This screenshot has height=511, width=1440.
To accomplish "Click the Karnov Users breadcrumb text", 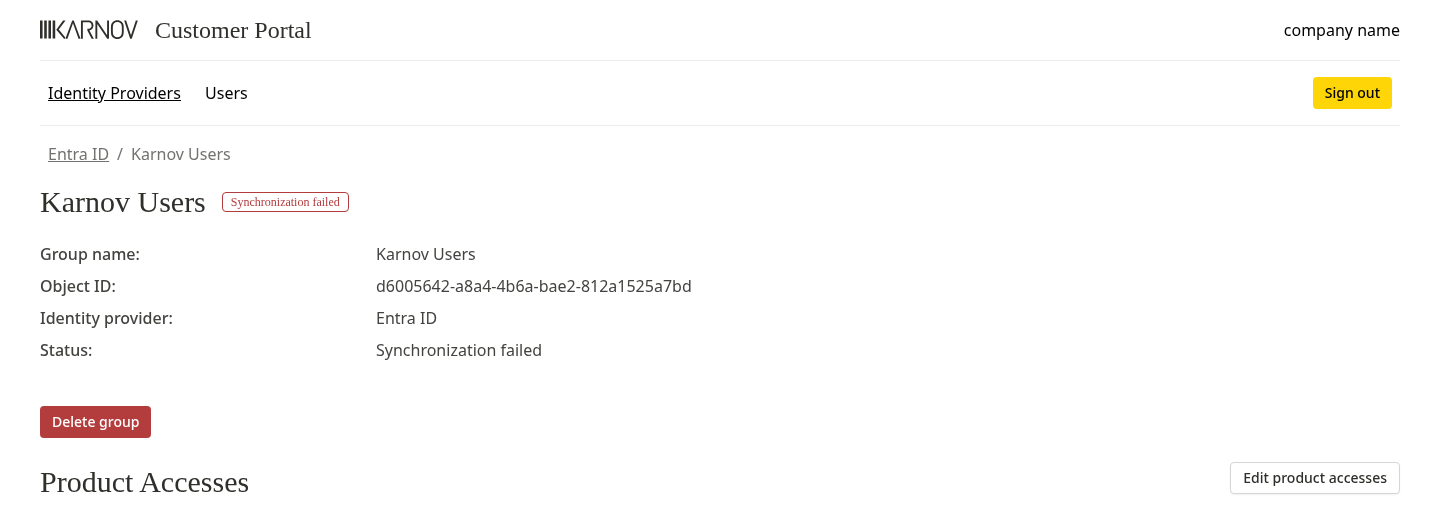I will click(x=181, y=154).
